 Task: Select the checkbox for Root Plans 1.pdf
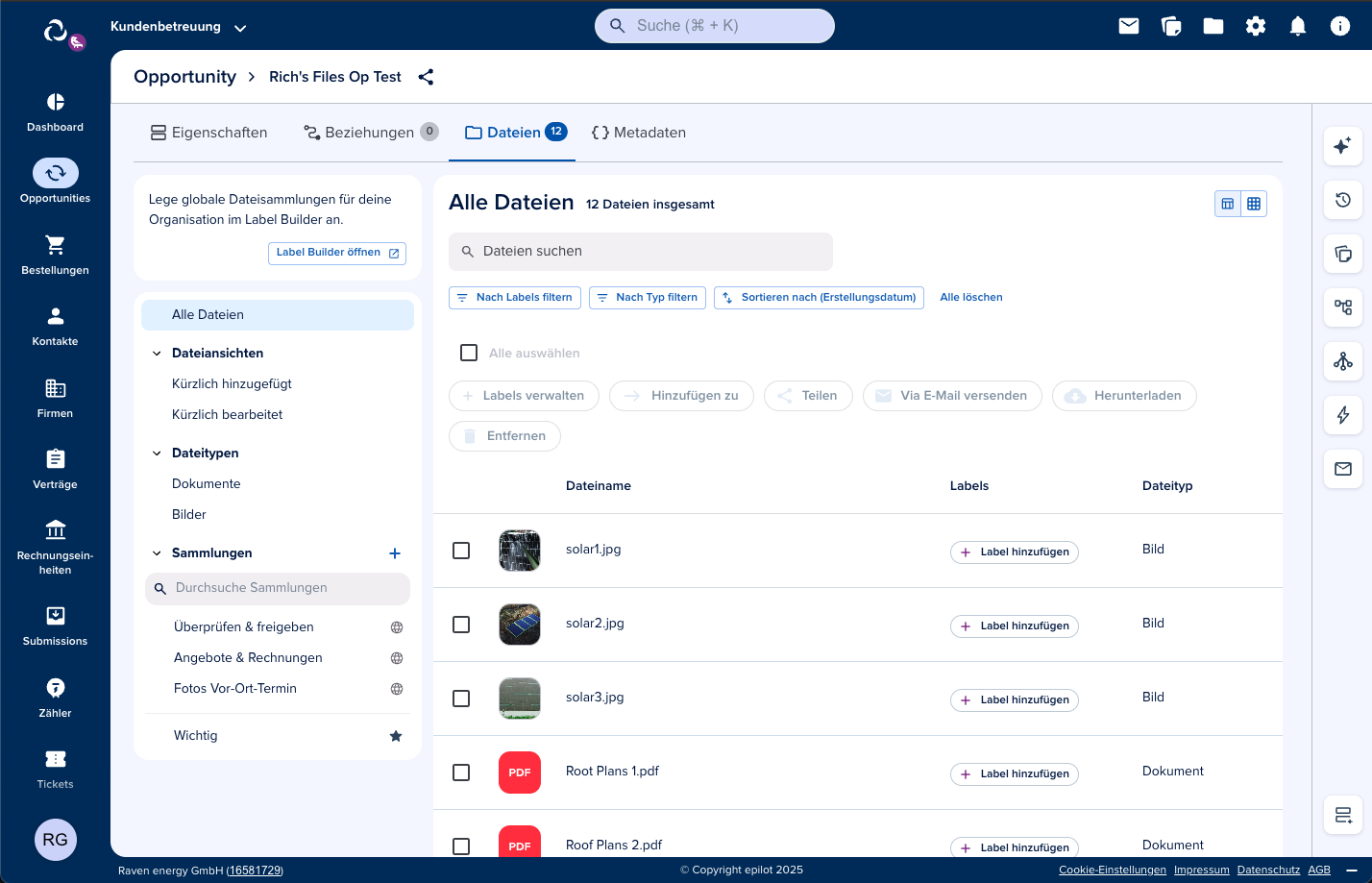click(461, 773)
